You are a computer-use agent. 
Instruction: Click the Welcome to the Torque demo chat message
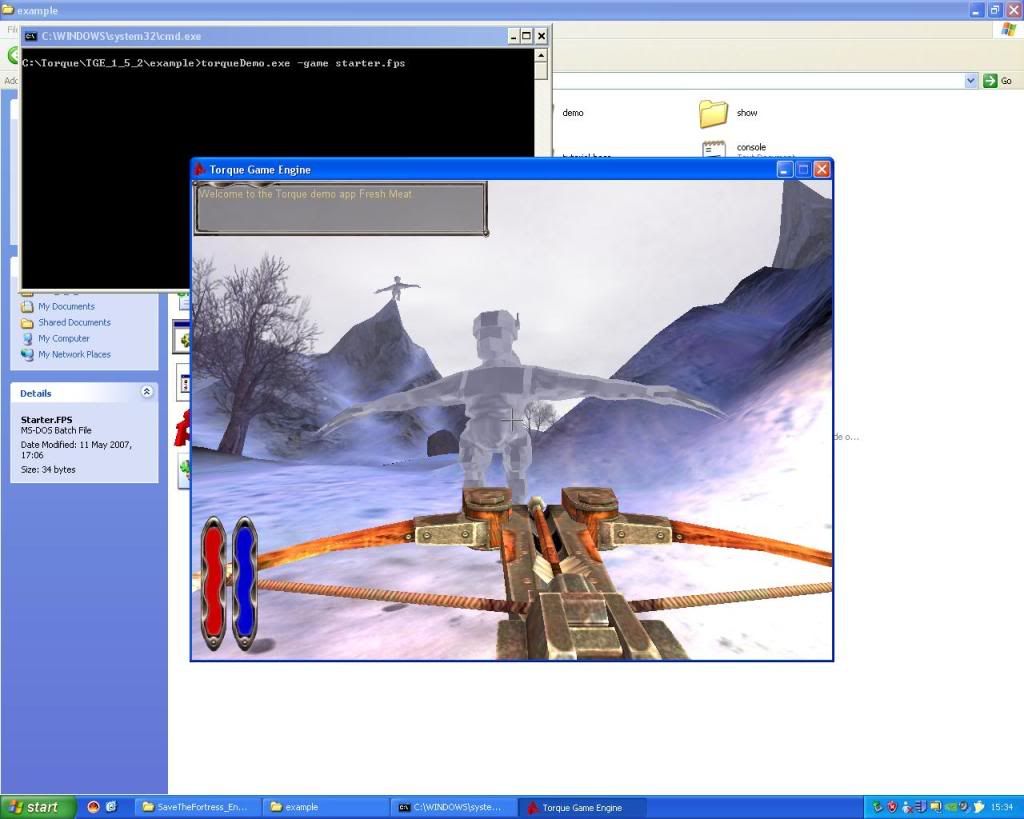[x=306, y=194]
